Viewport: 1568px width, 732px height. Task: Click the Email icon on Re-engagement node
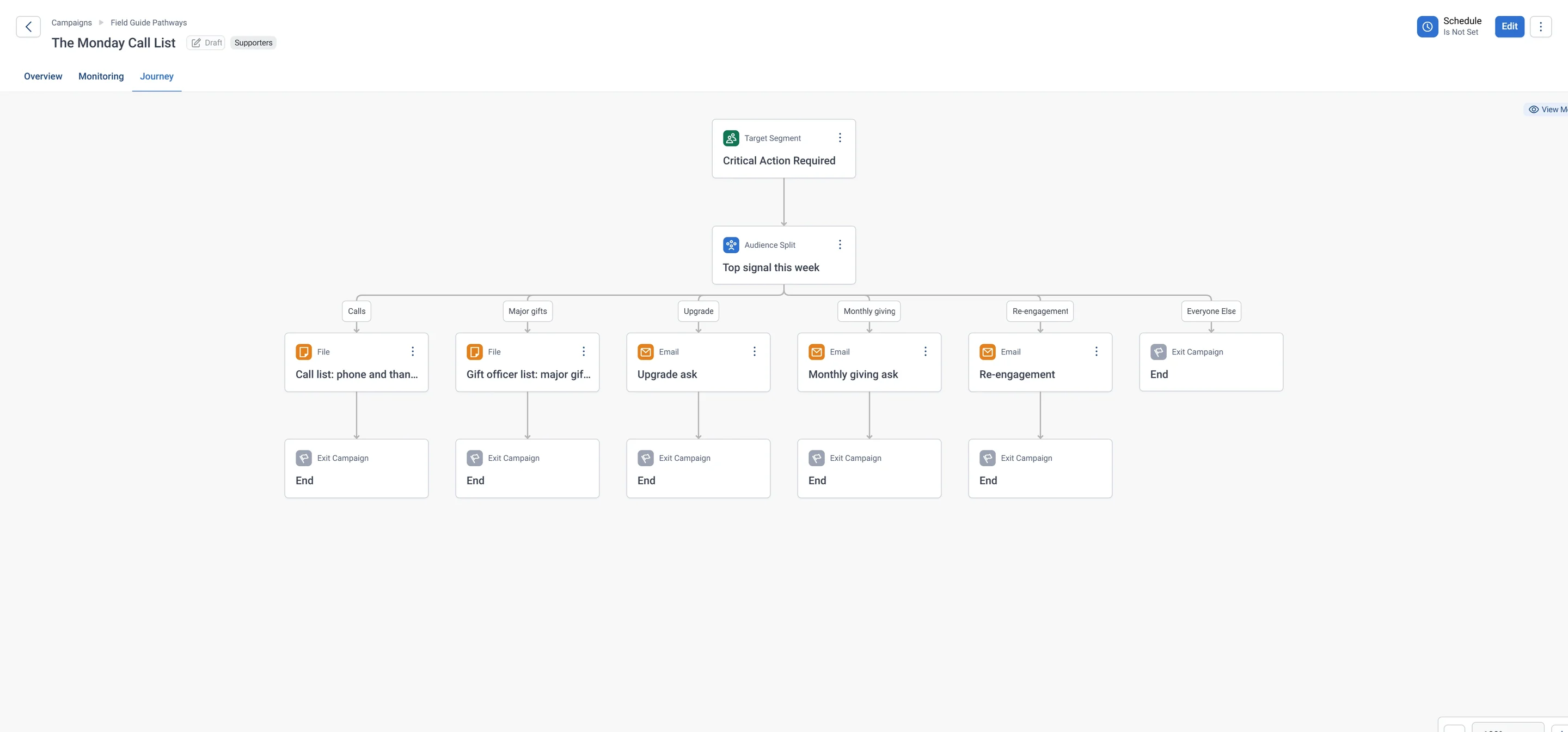click(987, 352)
